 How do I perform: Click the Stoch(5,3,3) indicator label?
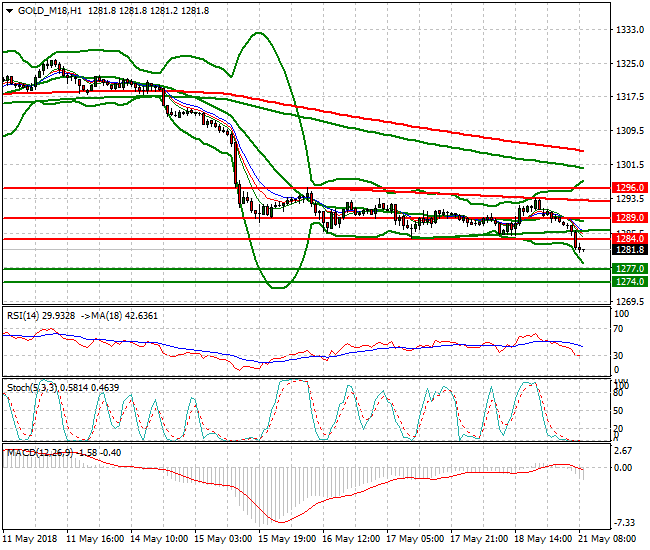32,388
